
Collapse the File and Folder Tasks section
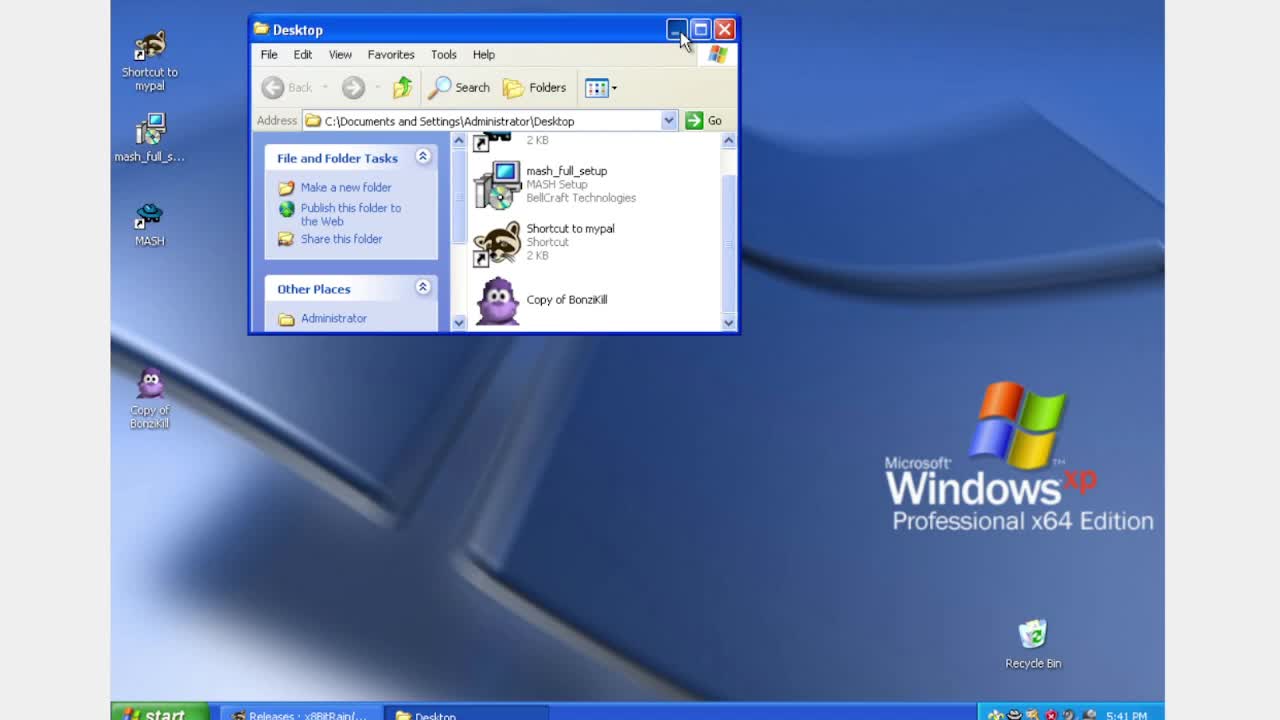click(x=422, y=157)
